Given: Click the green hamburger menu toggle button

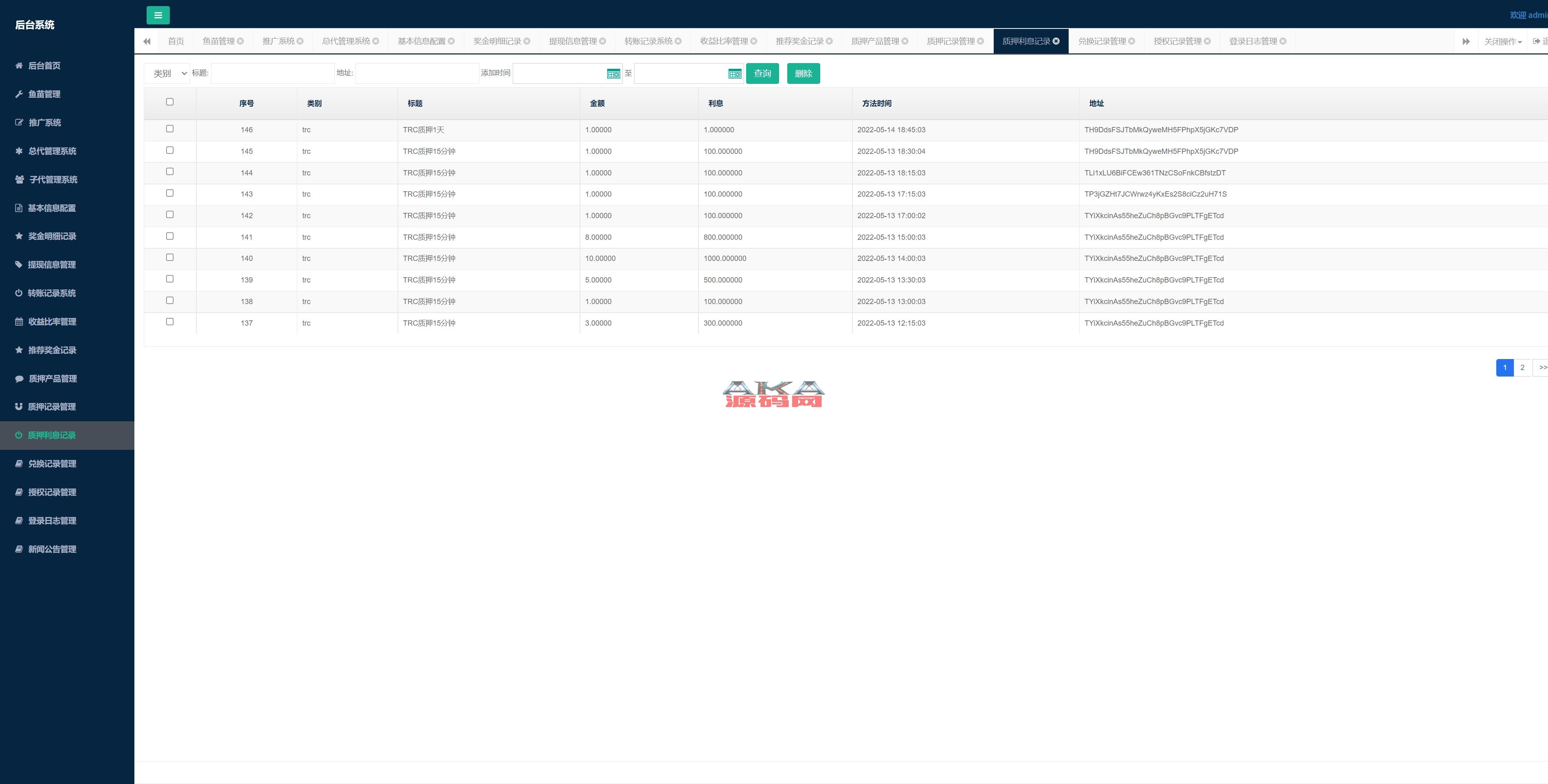Looking at the screenshot, I should [158, 15].
